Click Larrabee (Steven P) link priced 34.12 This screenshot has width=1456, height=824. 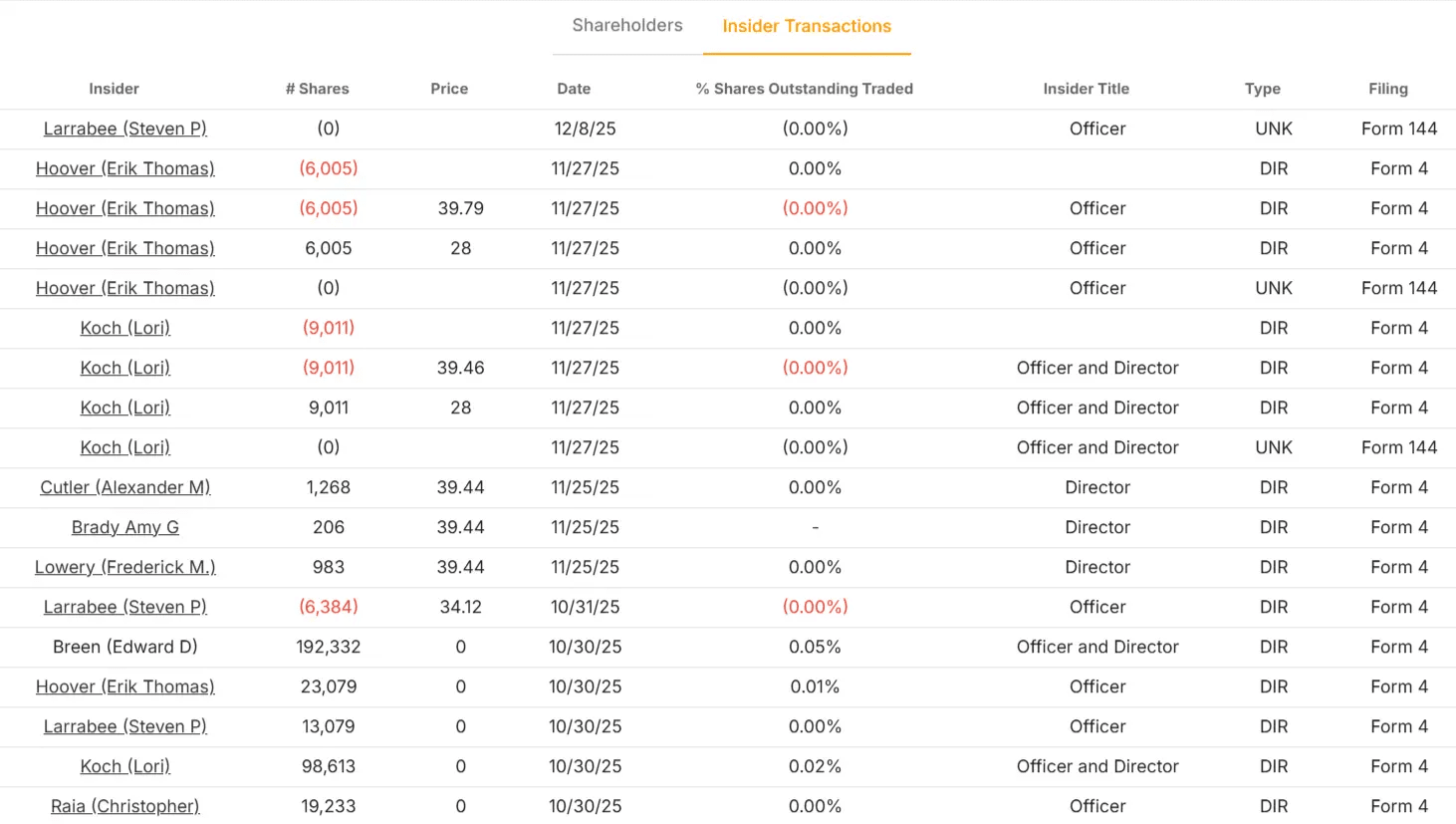tap(125, 607)
